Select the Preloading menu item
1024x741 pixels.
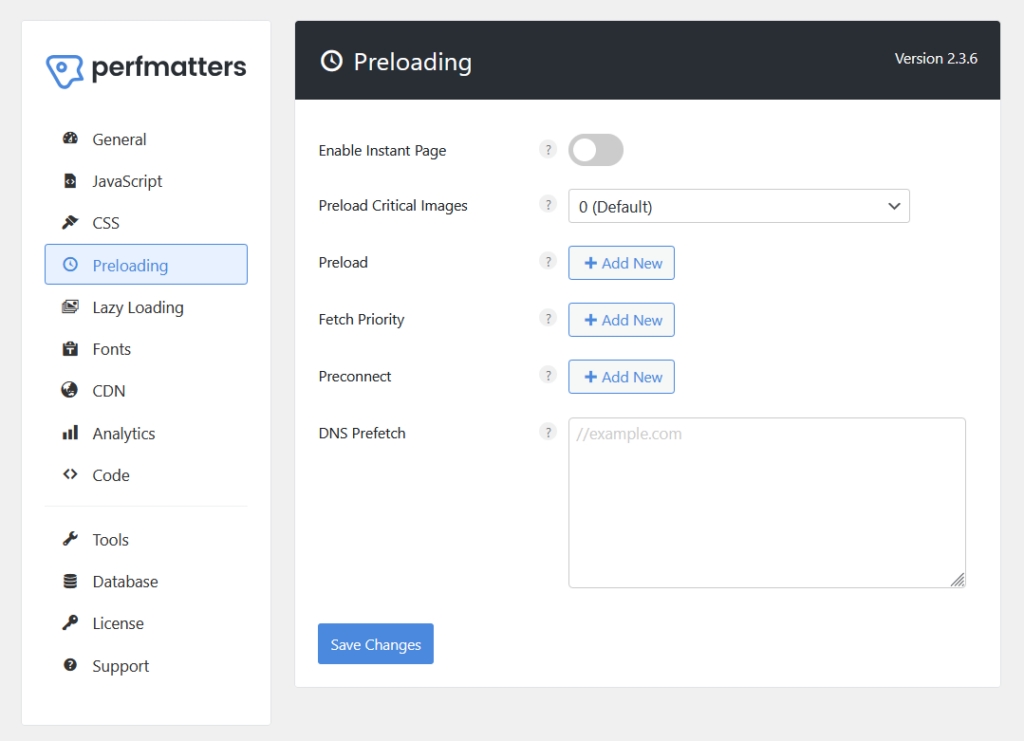146,264
